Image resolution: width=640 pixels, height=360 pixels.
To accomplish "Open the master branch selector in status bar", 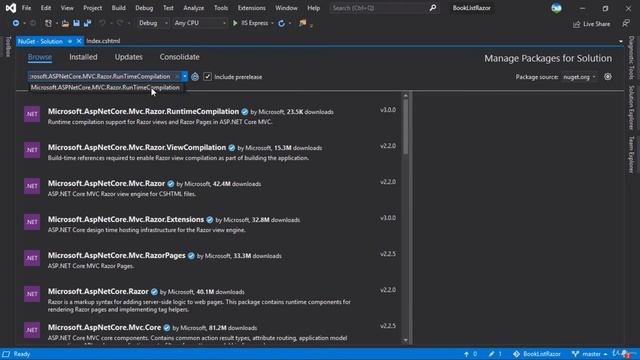I will [590, 354].
